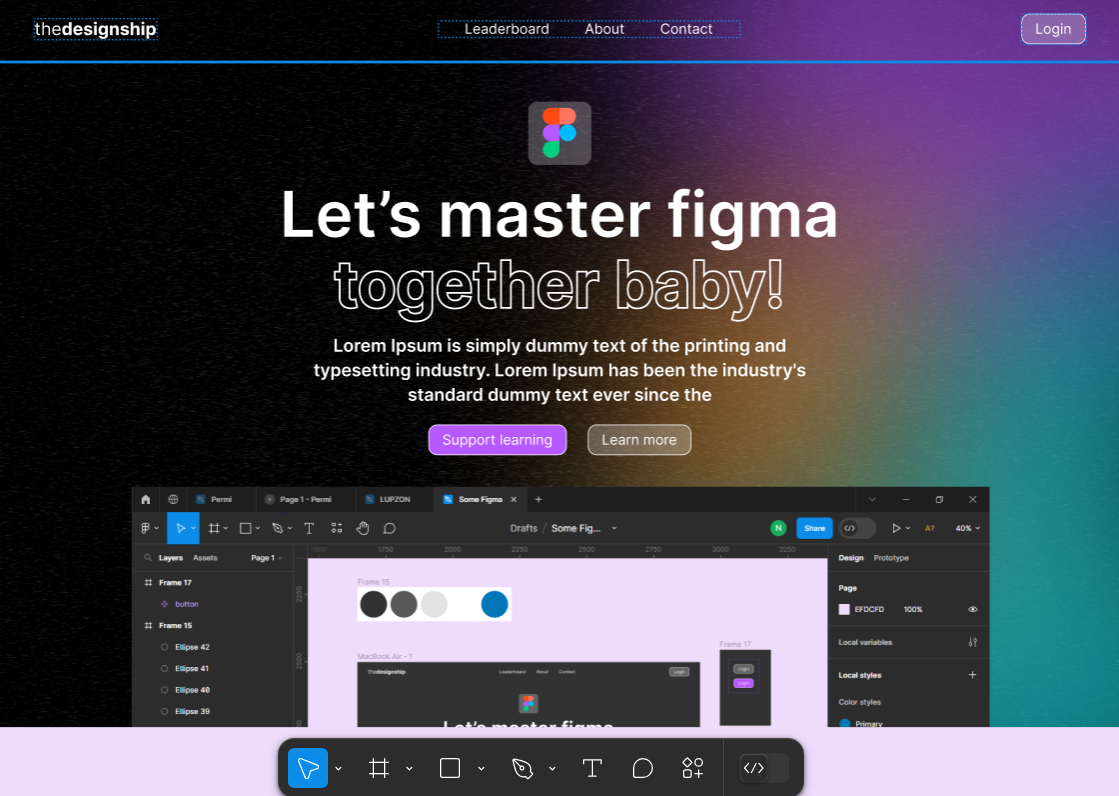Open the Actions tool in the bottom toolbar
This screenshot has width=1119, height=796.
692,768
